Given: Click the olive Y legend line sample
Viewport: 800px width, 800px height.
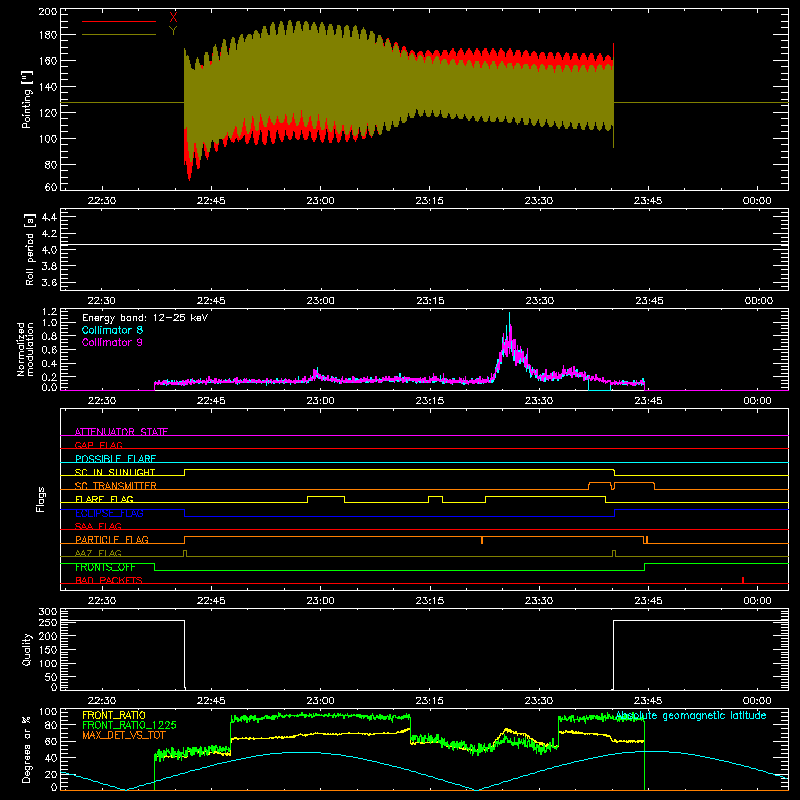Looking at the screenshot, I should click(119, 35).
